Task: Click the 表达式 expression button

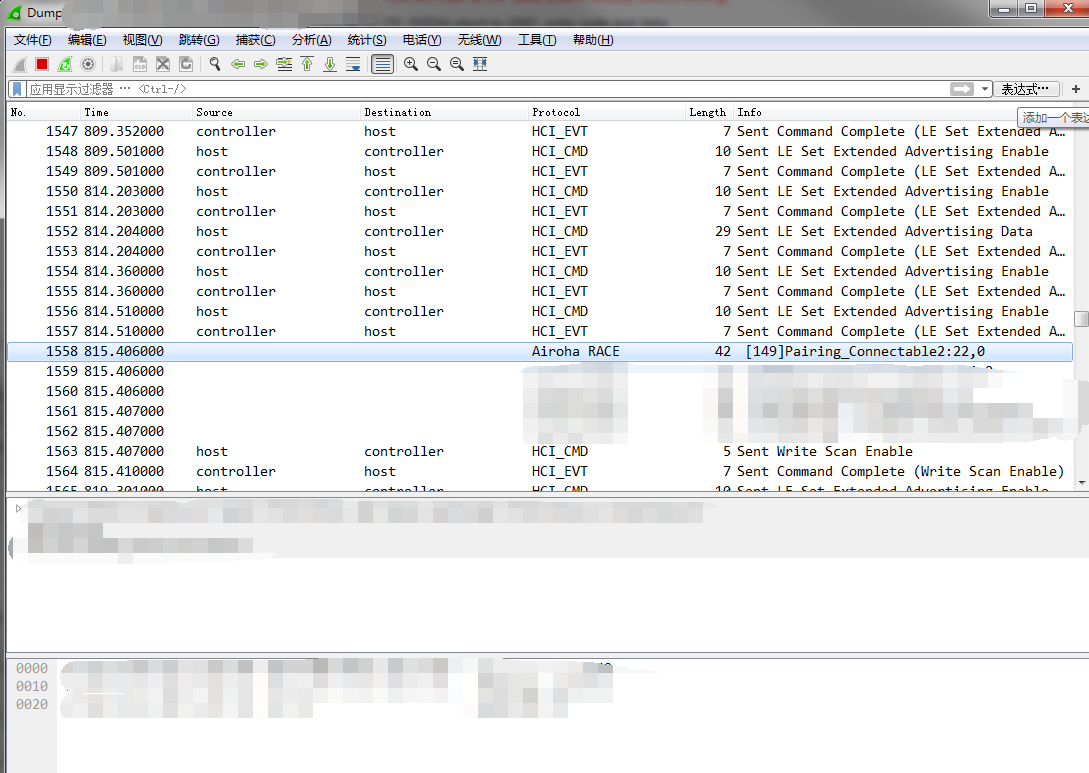Action: 1026,89
